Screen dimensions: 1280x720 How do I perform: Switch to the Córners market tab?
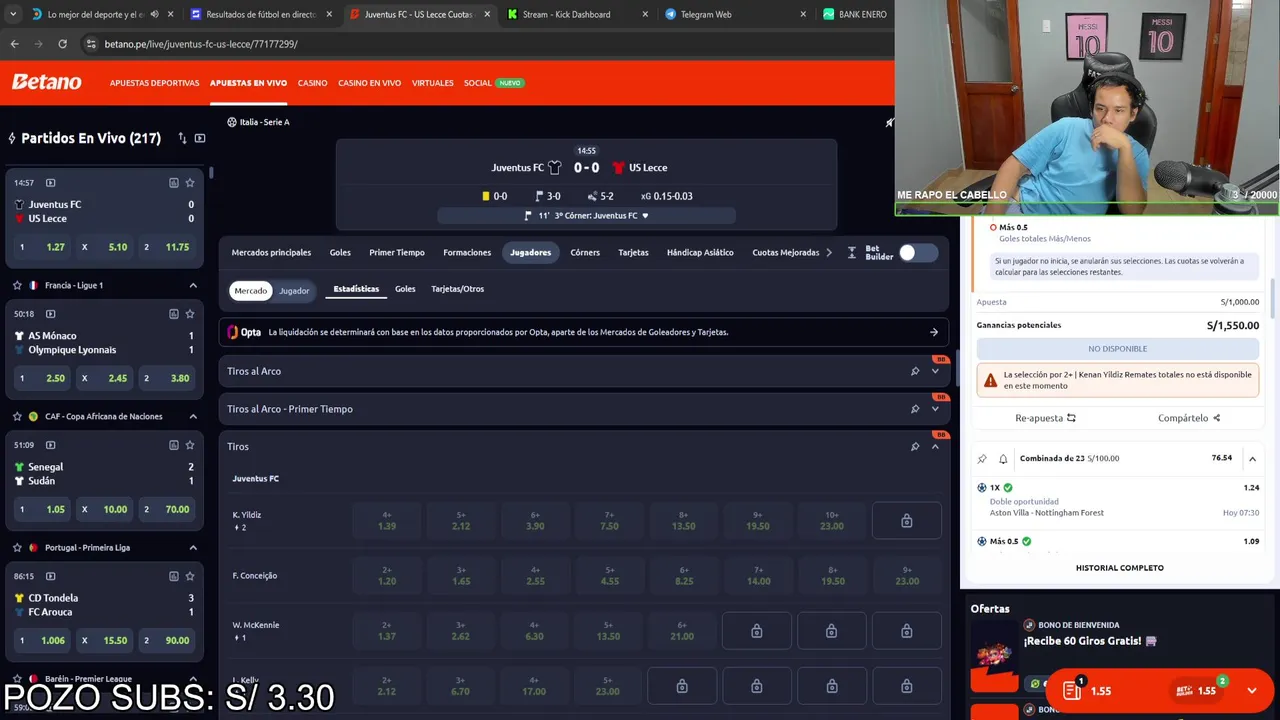point(585,253)
